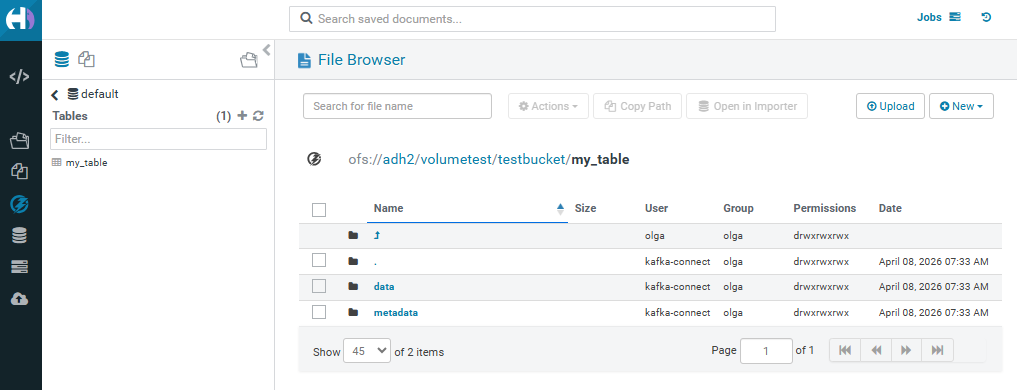Toggle the Name column sort arrow

click(x=560, y=208)
